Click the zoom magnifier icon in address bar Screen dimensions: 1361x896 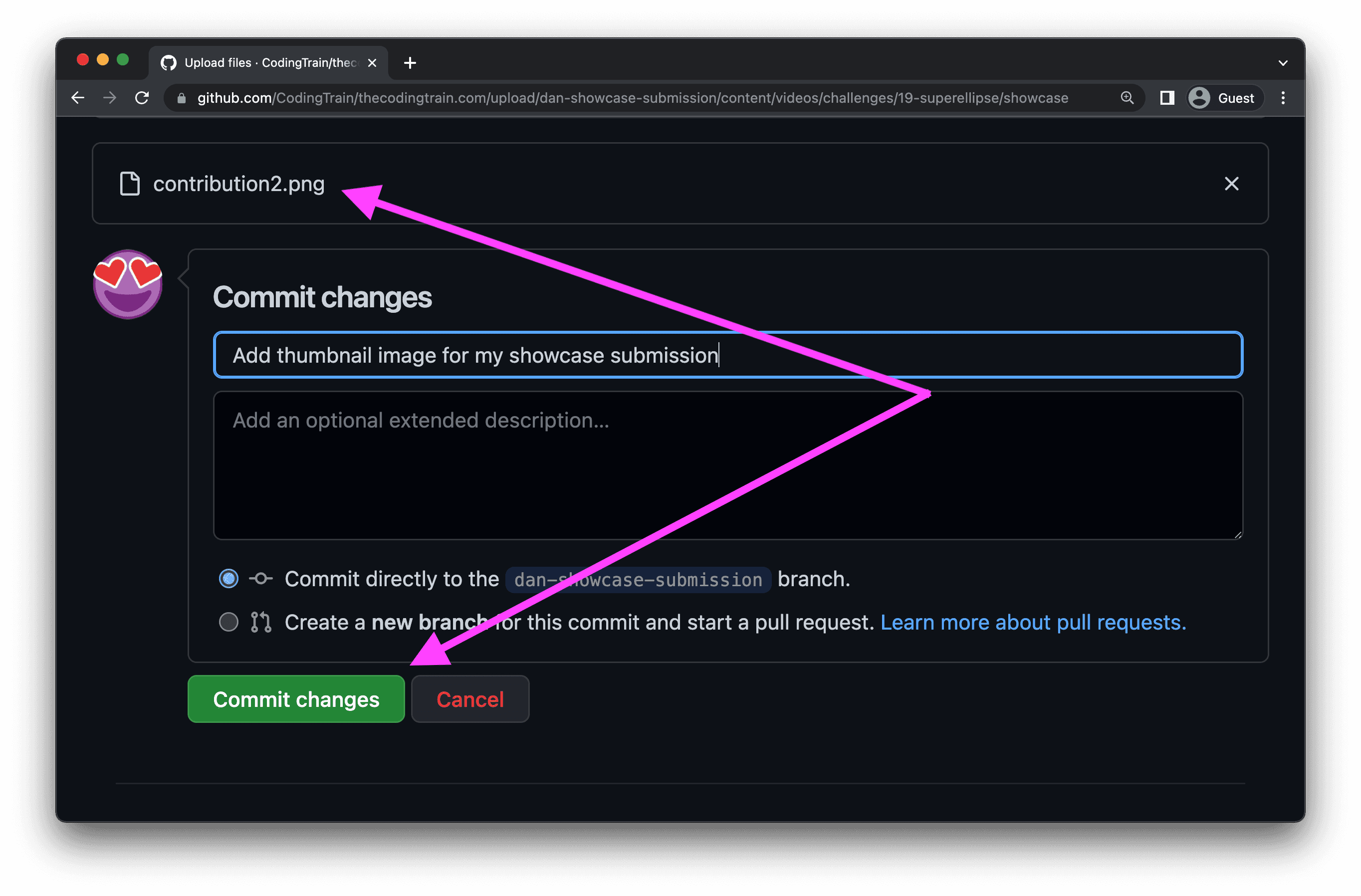pos(1127,98)
